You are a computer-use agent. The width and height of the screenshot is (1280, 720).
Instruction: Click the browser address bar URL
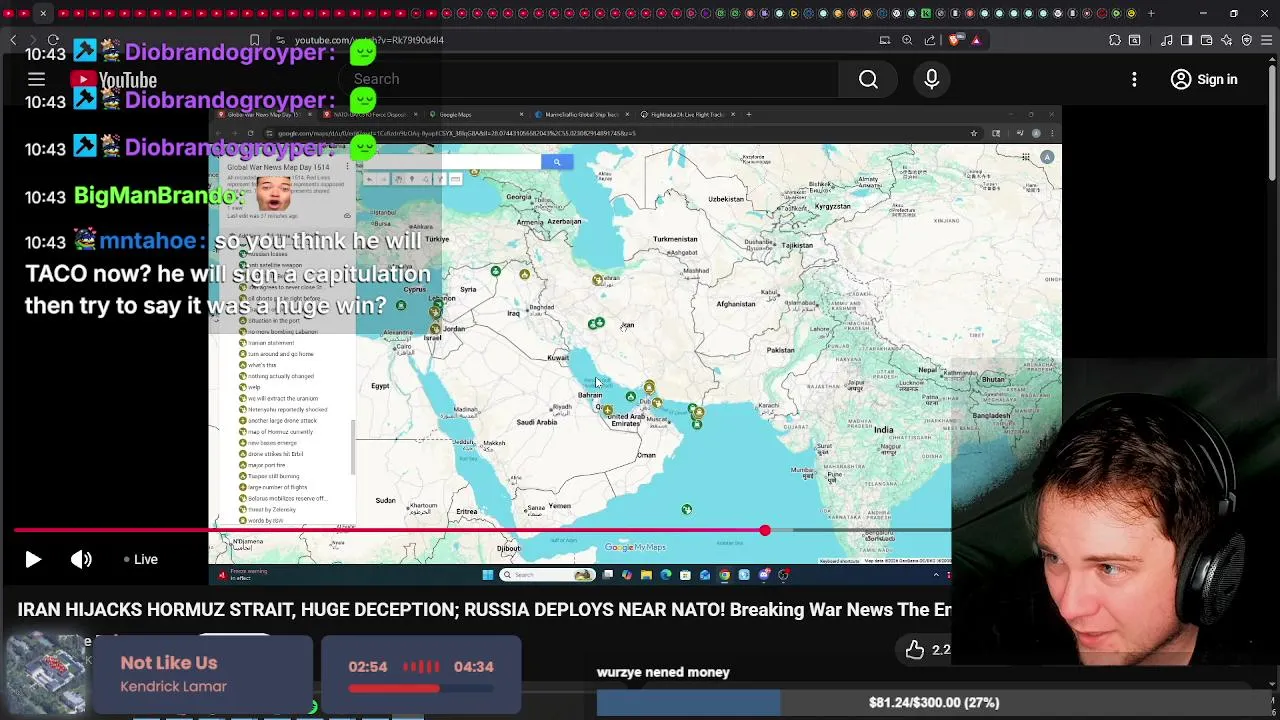369,40
